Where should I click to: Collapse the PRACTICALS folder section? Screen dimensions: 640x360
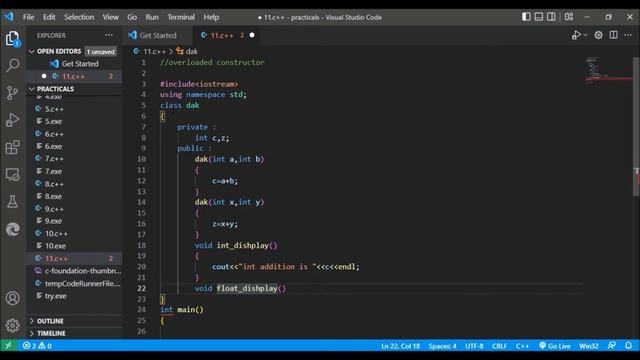[74, 89]
